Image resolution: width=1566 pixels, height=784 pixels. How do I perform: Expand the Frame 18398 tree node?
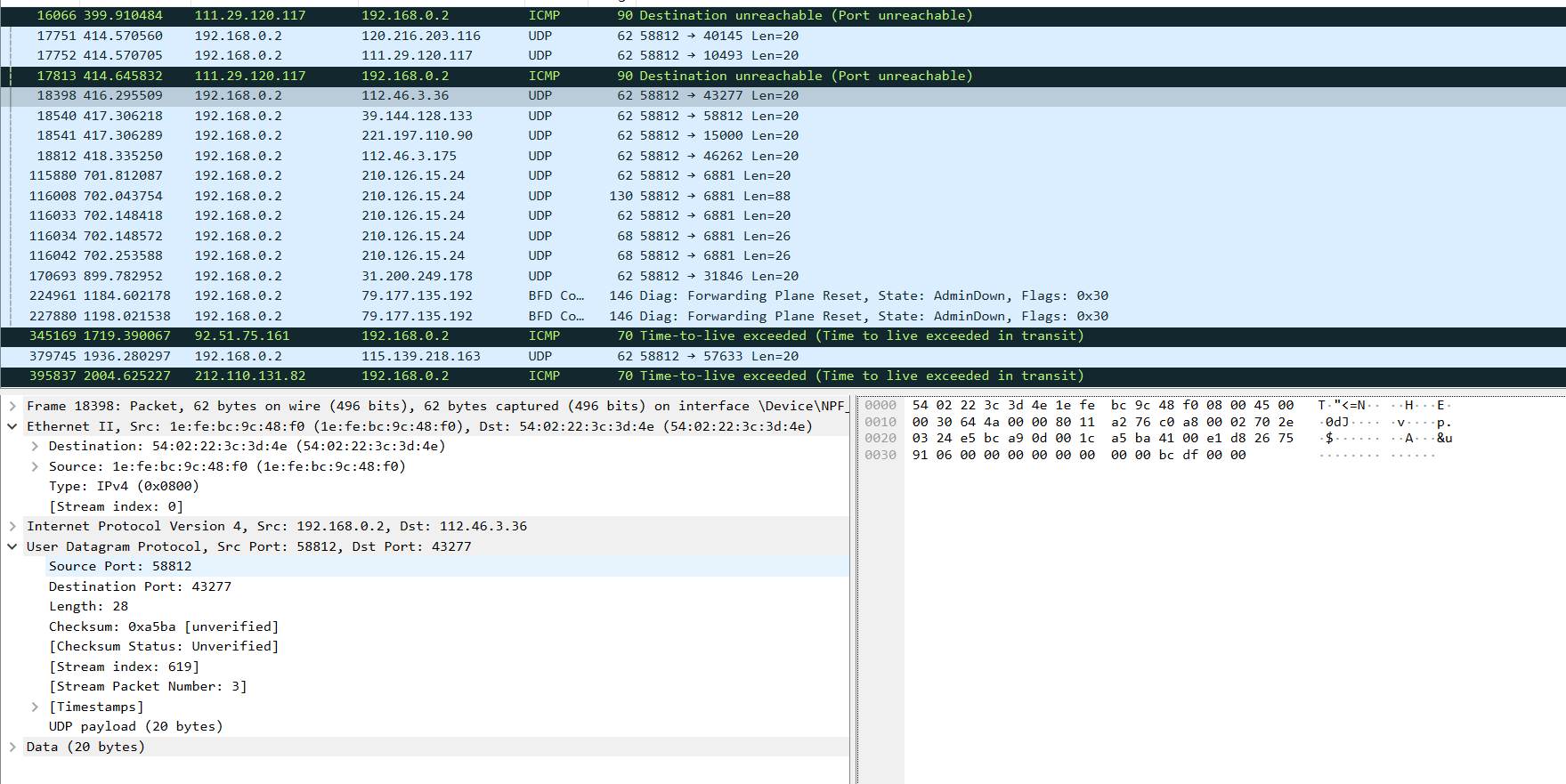[x=12, y=406]
